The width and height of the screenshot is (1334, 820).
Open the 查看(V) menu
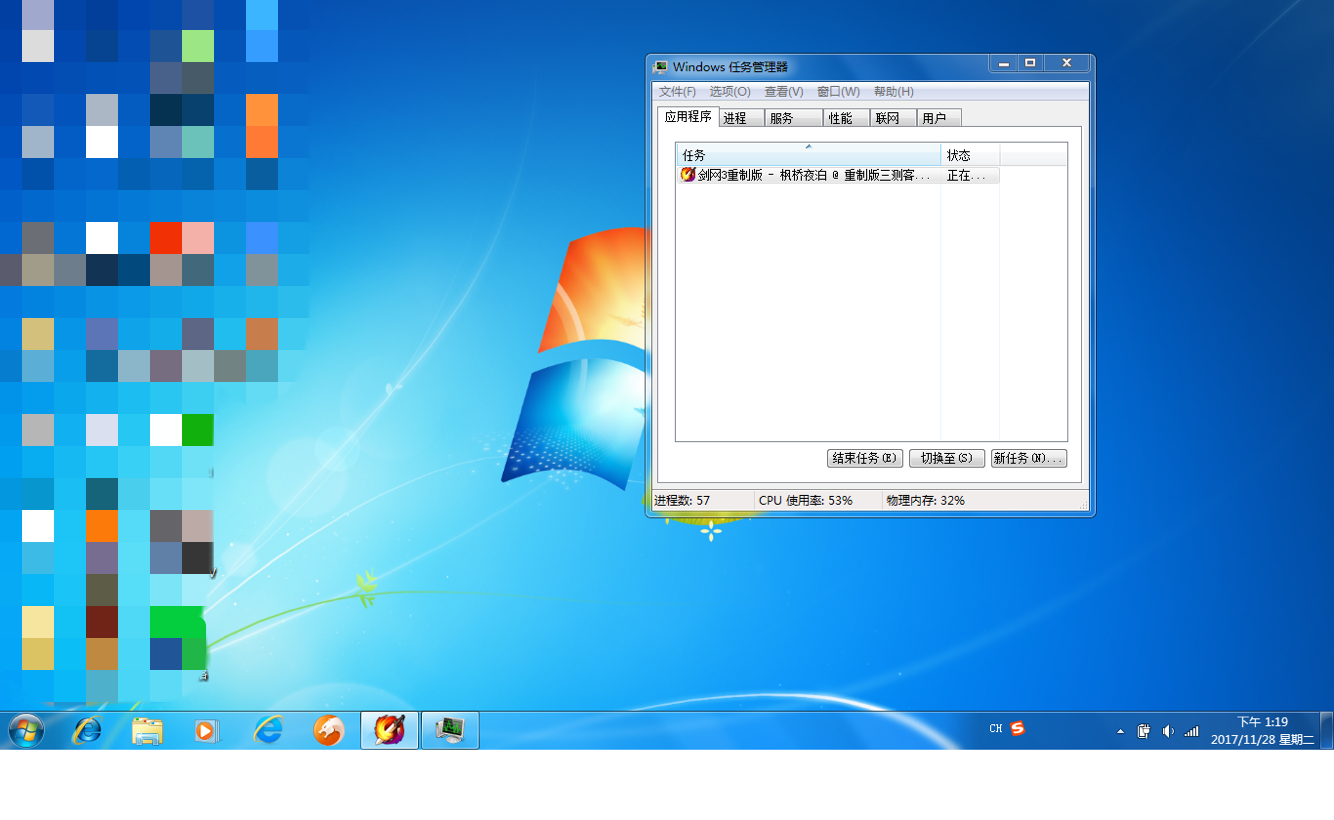click(784, 92)
